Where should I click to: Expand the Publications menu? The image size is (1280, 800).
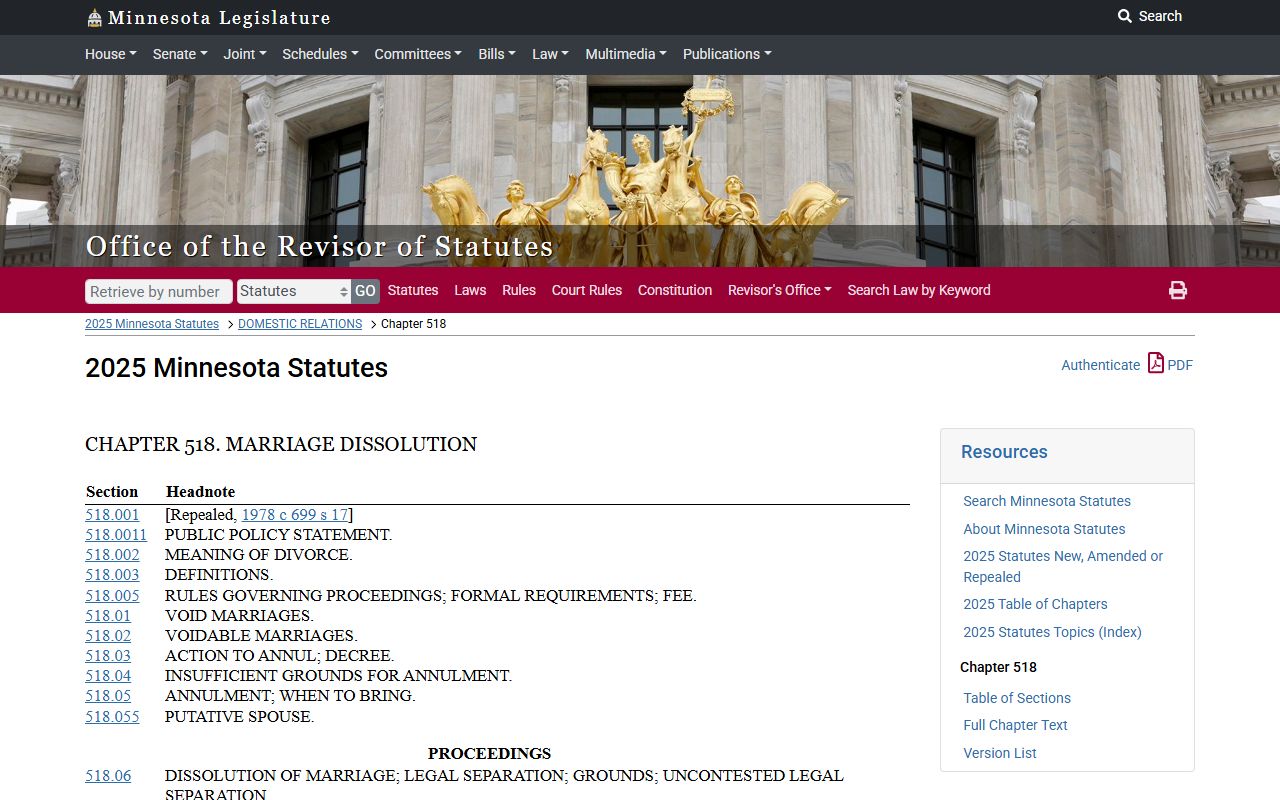pos(727,54)
